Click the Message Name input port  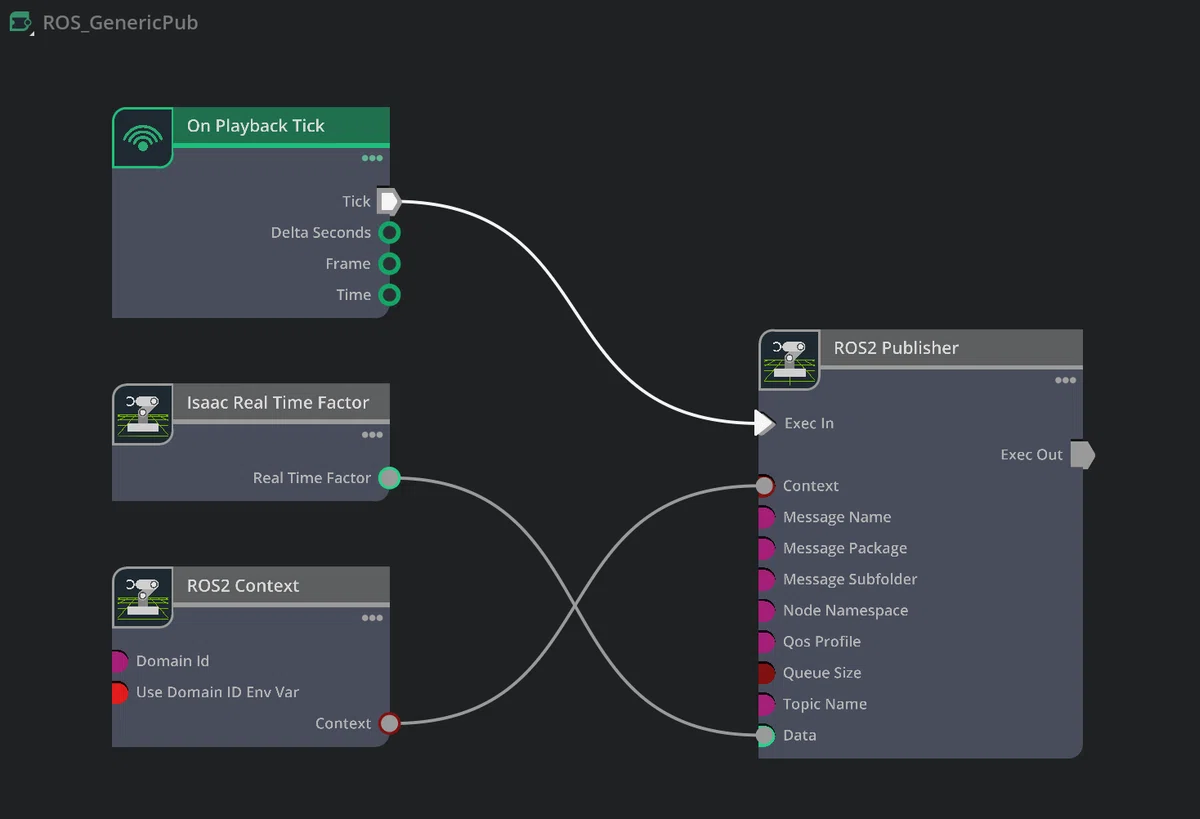click(766, 517)
